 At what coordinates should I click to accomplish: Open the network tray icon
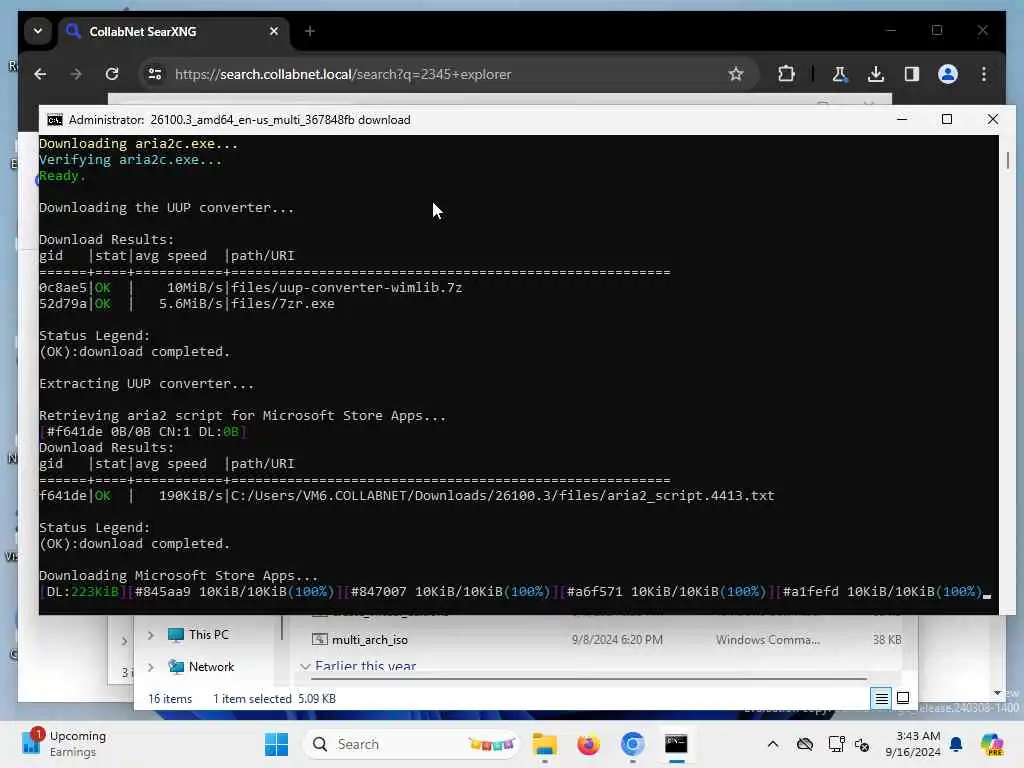pos(836,744)
